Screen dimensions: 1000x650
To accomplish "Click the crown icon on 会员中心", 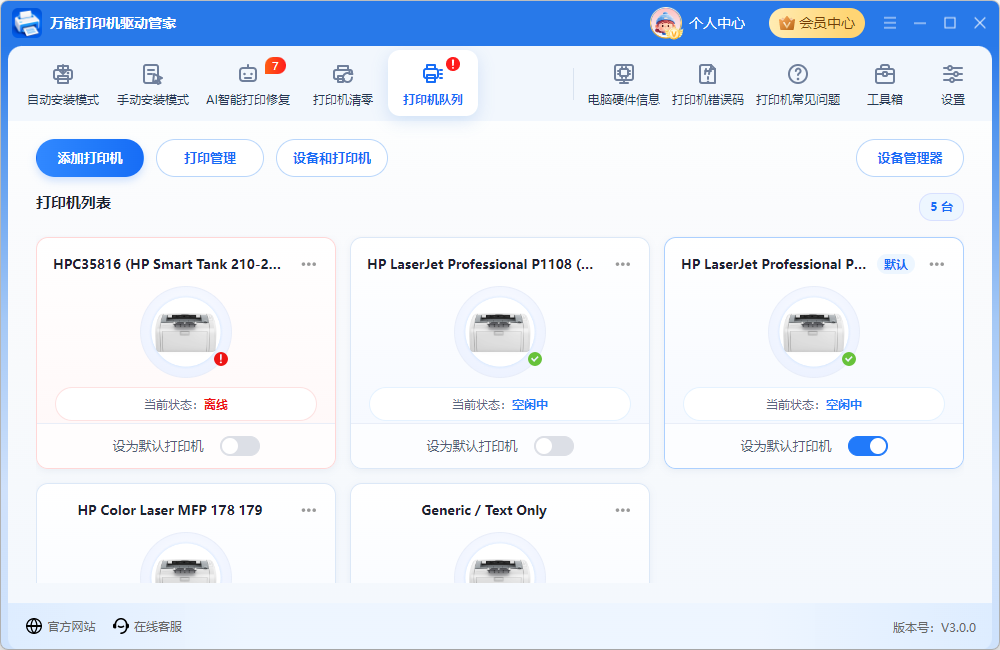I will coord(786,24).
